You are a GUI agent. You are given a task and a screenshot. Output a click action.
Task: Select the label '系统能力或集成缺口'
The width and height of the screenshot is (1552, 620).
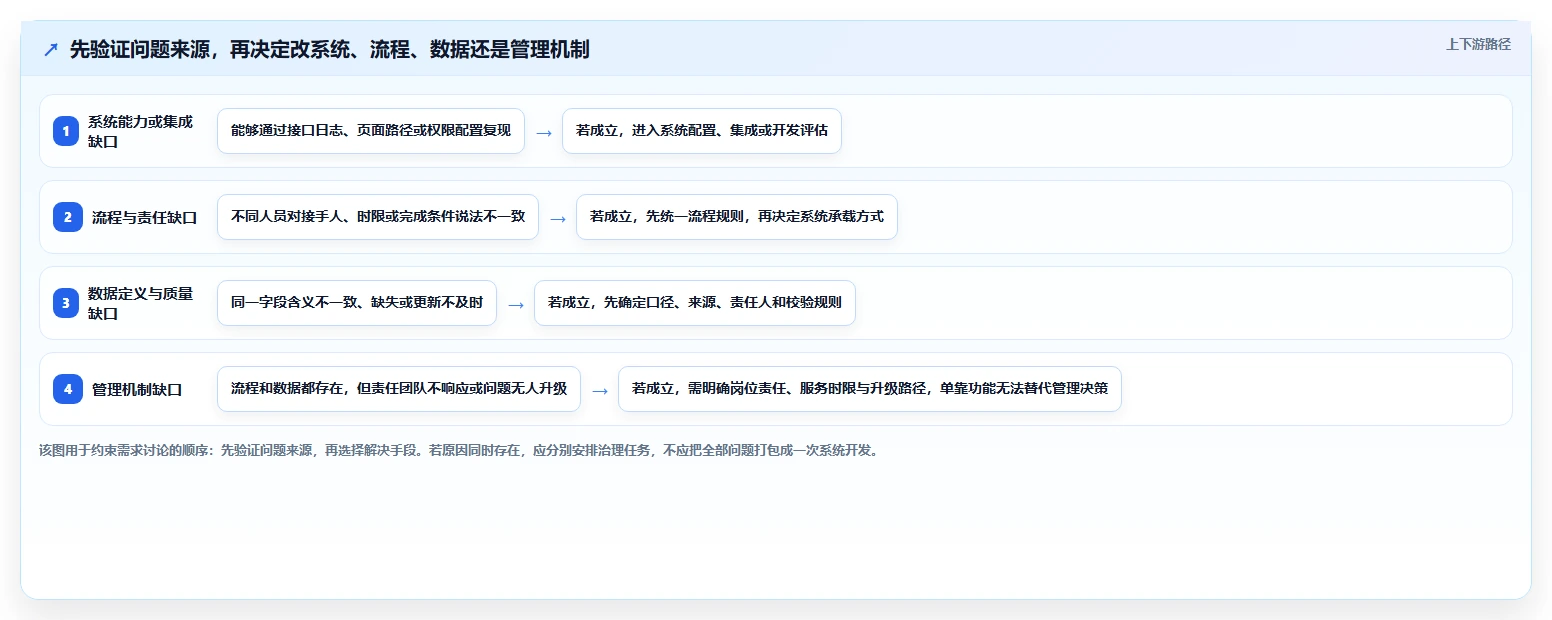tap(140, 131)
